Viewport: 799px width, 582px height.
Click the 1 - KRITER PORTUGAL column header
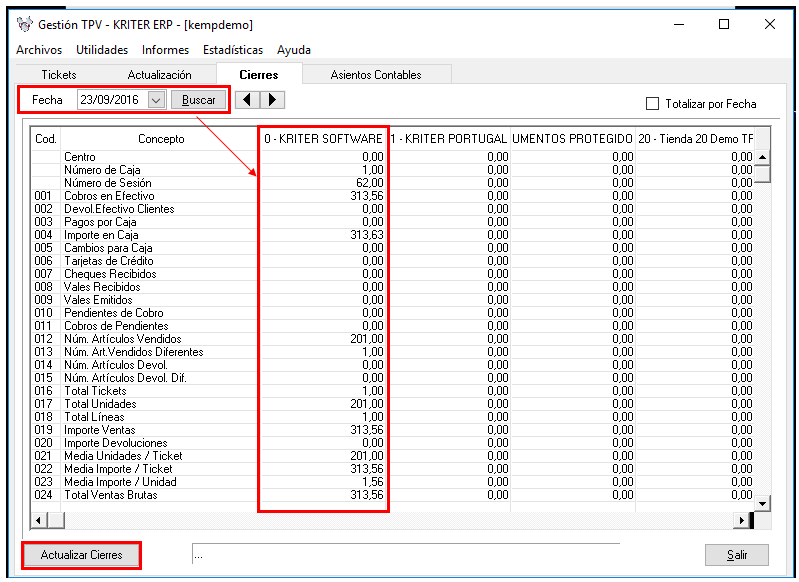tap(448, 139)
